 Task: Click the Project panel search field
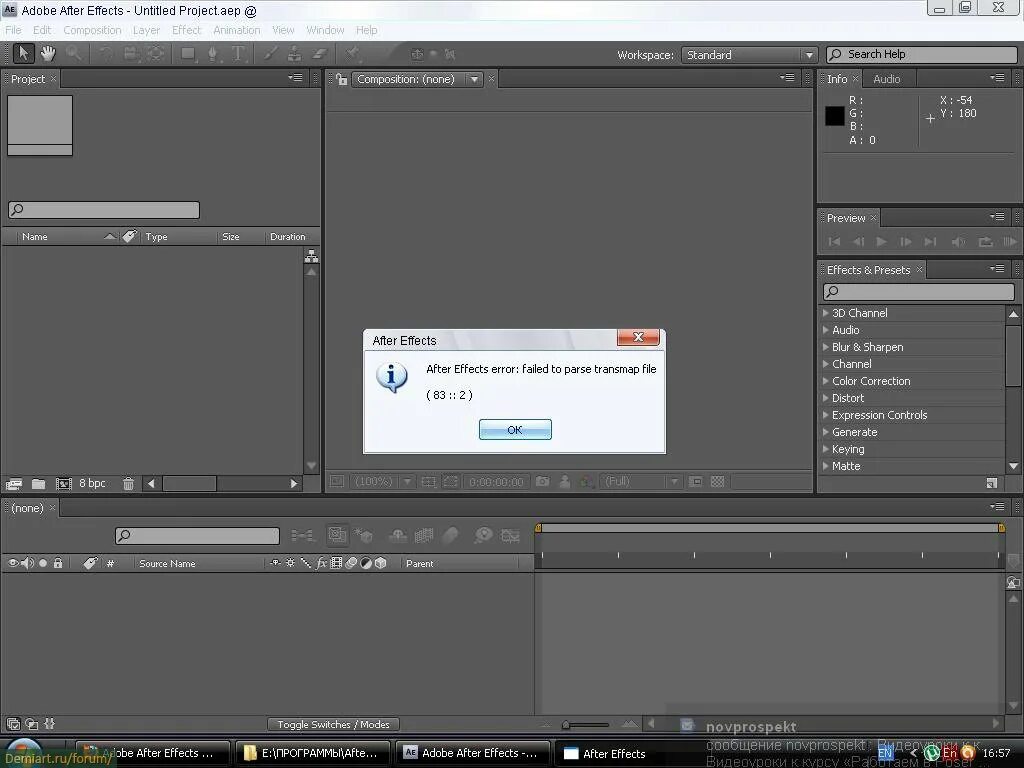104,210
